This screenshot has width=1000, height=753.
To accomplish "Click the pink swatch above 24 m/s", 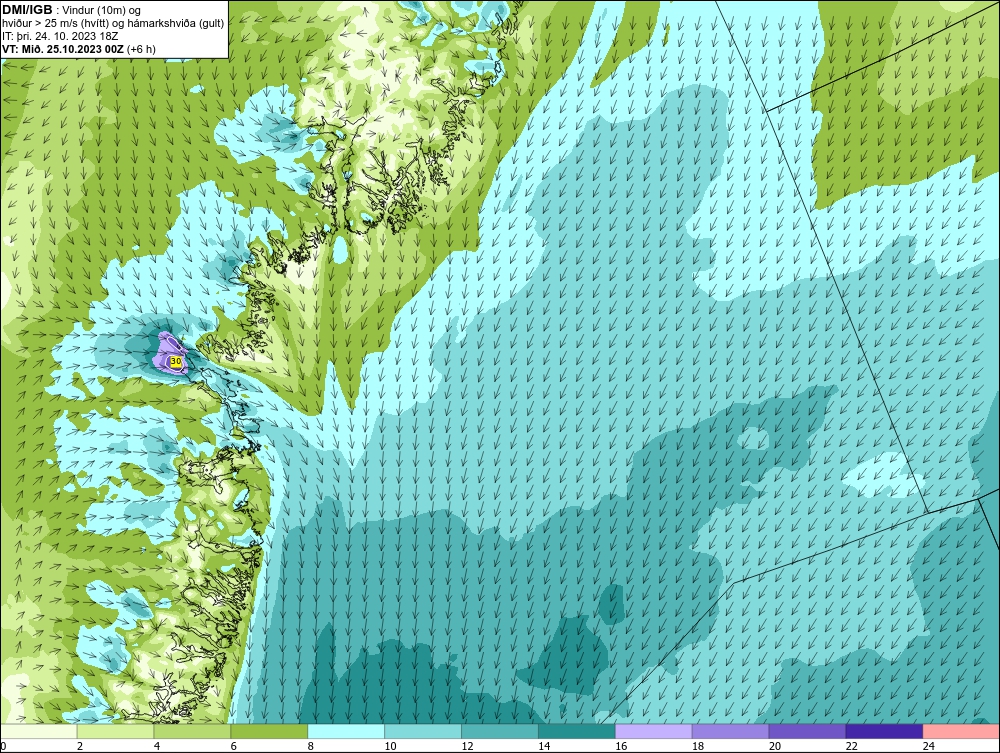I will pyautogui.click(x=961, y=731).
